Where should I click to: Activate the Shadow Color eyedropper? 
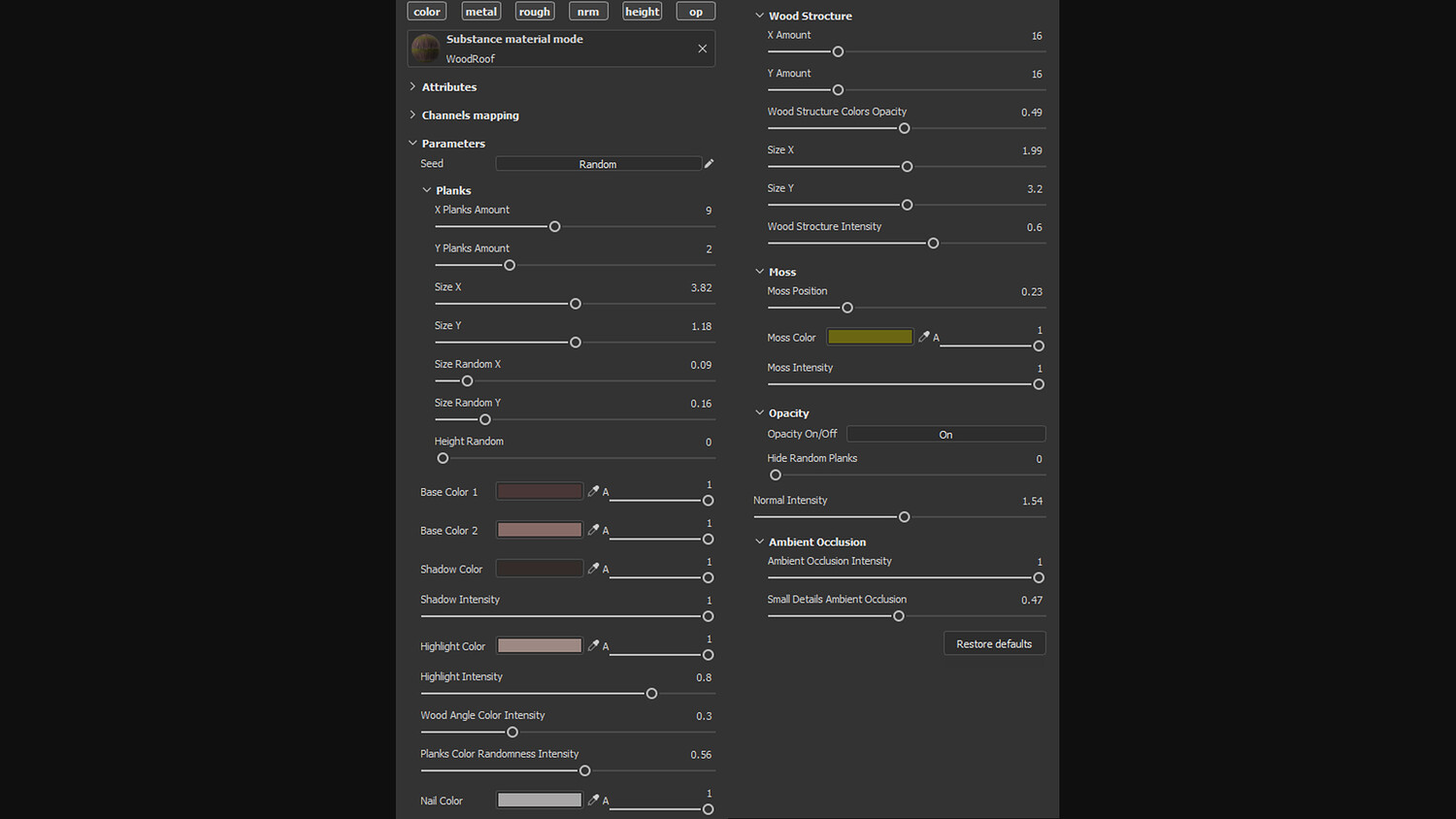(593, 568)
